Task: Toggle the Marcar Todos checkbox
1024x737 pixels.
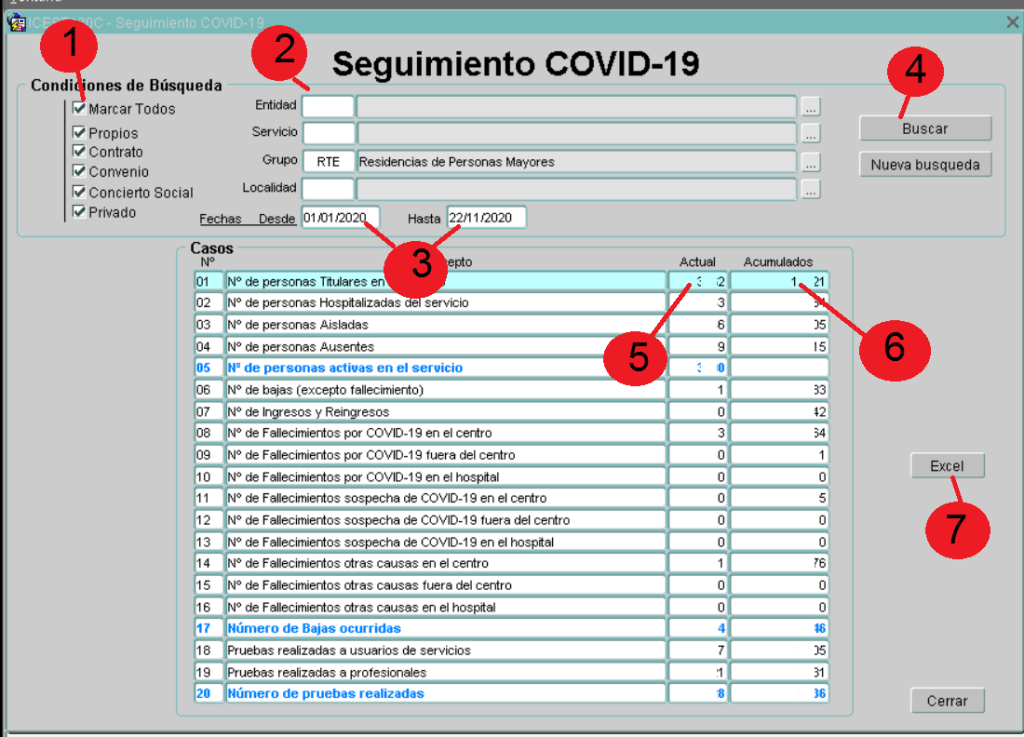Action: (x=80, y=108)
